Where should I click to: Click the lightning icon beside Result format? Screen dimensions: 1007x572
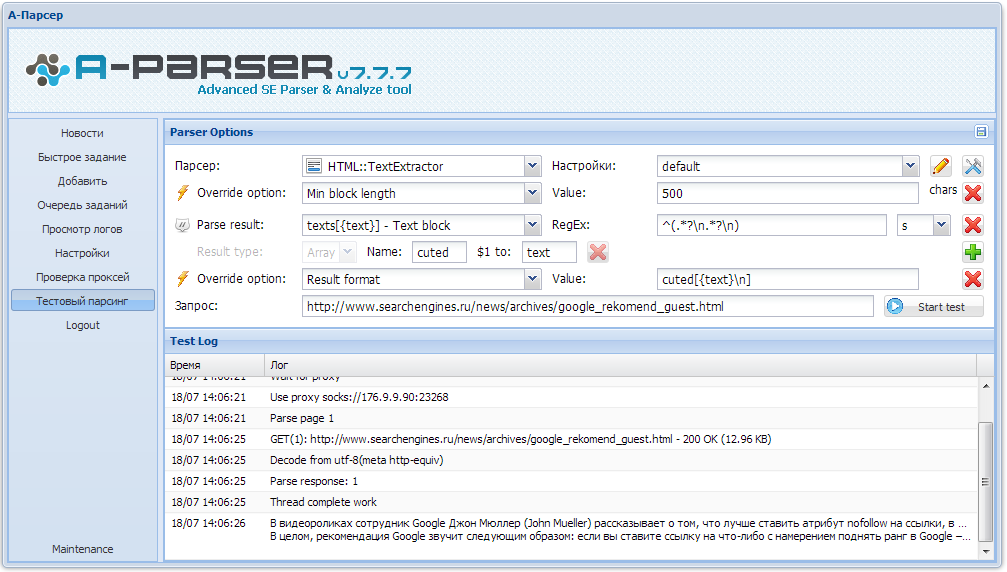183,279
